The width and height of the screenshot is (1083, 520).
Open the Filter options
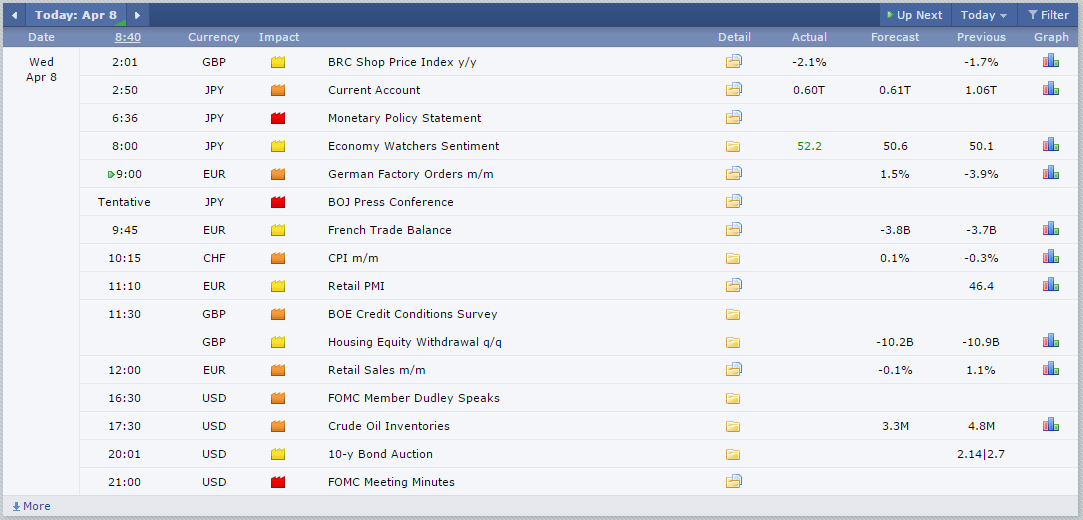pyautogui.click(x=1048, y=15)
